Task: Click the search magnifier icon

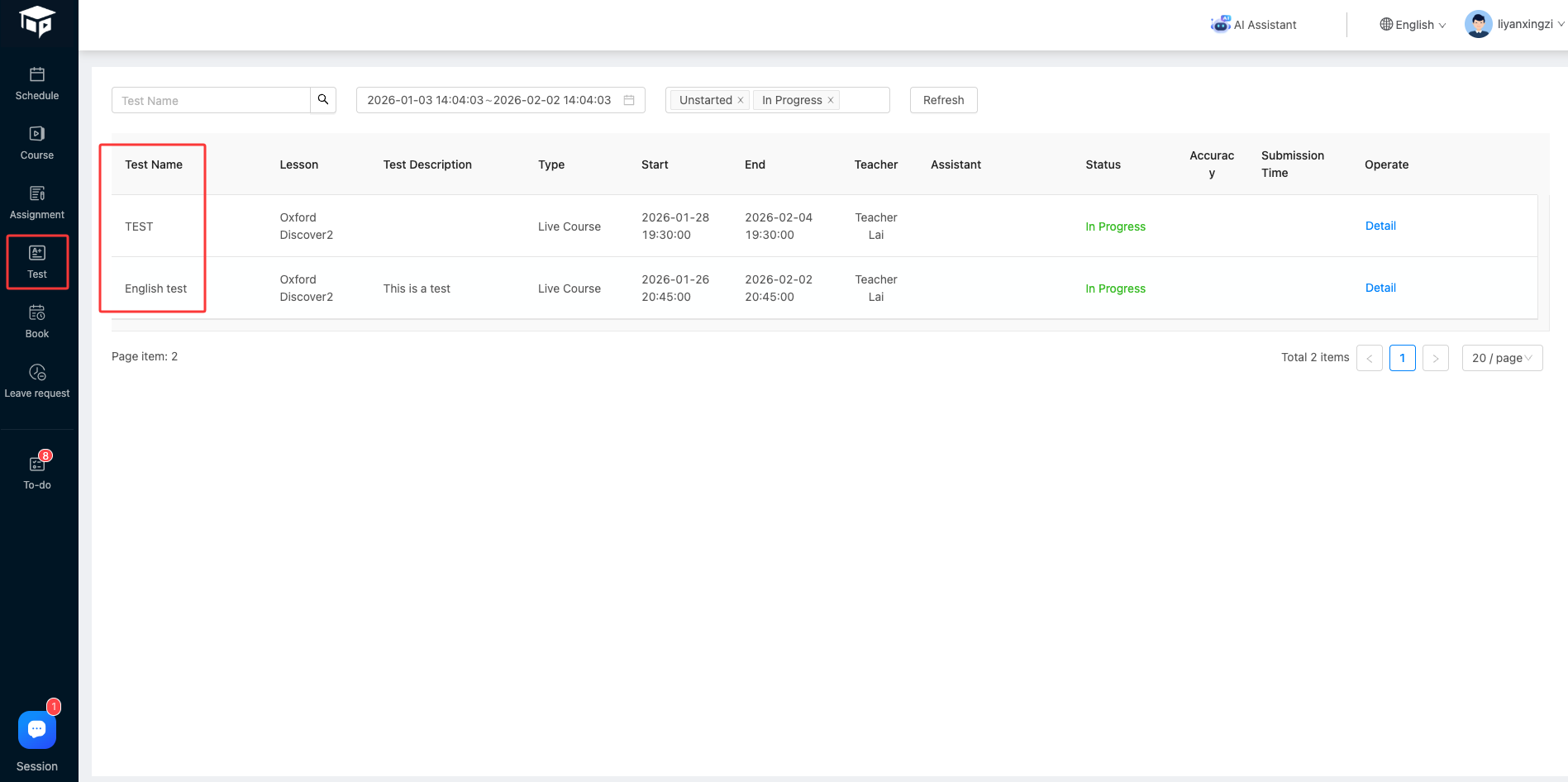Action: (x=323, y=100)
